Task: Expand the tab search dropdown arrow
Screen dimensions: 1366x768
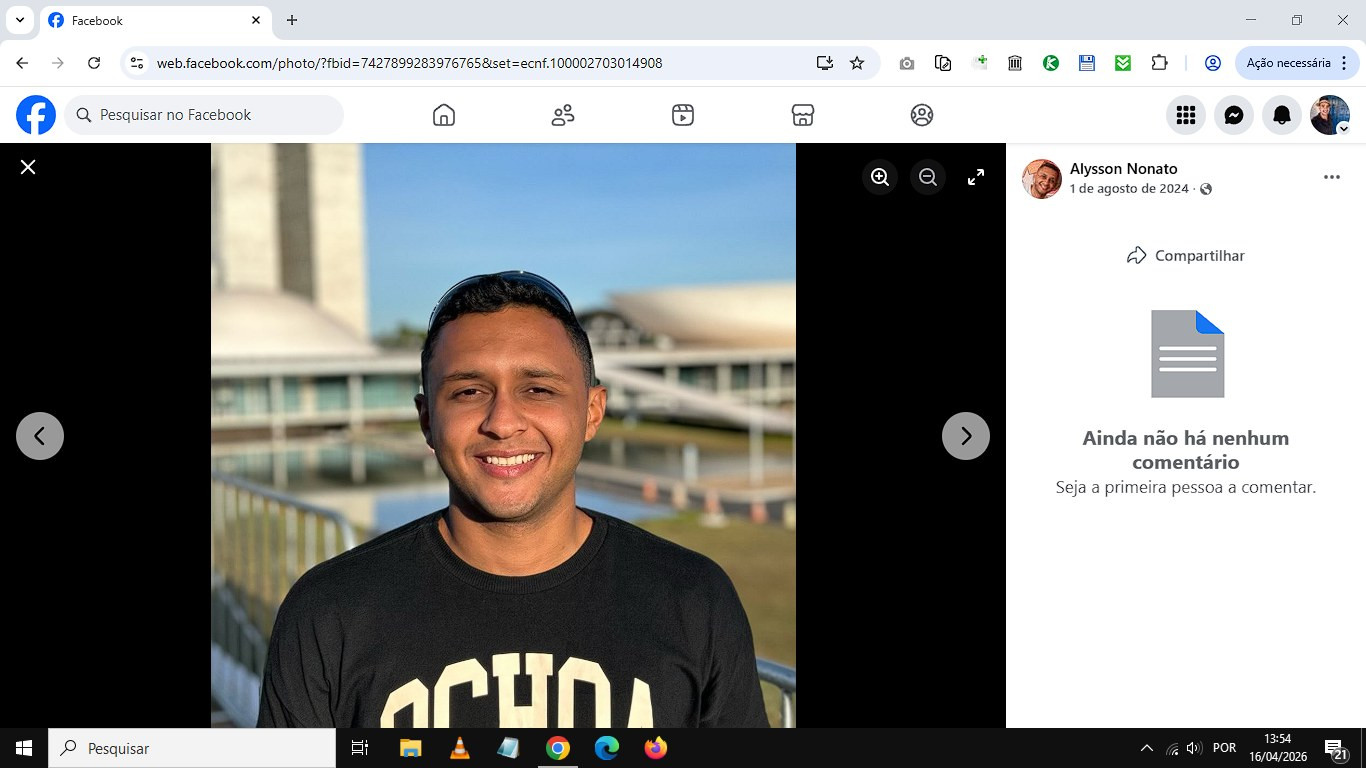Action: click(x=19, y=20)
